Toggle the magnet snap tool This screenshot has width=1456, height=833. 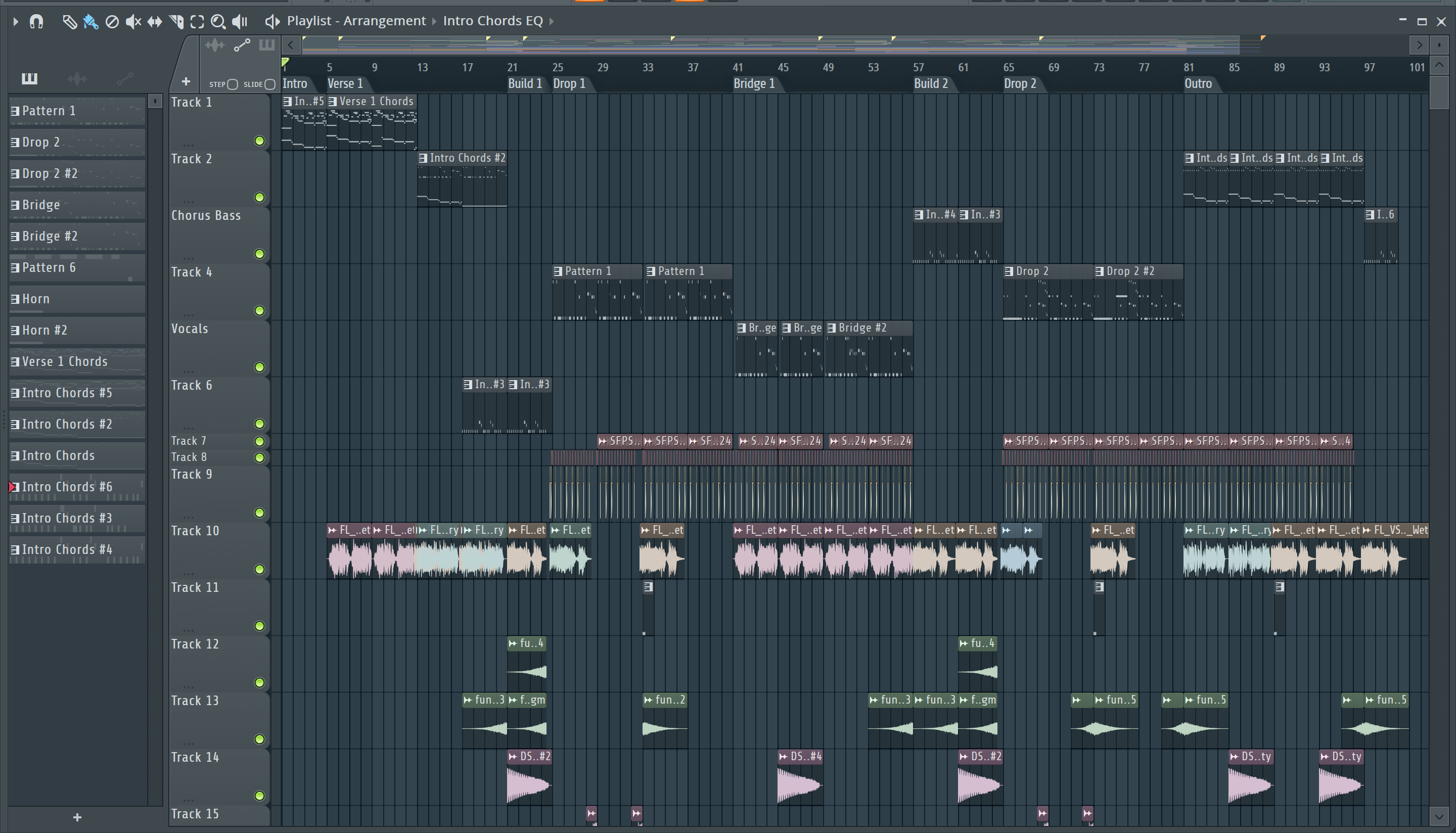36,22
